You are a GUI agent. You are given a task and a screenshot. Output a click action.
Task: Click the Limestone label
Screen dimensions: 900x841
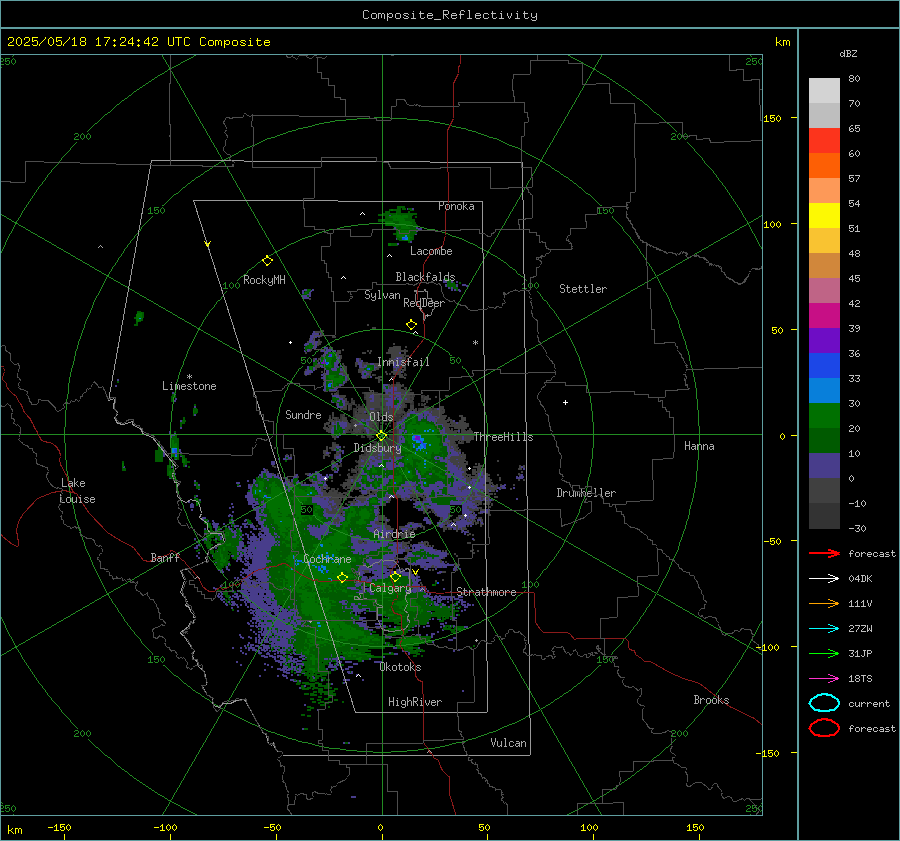(x=189, y=386)
